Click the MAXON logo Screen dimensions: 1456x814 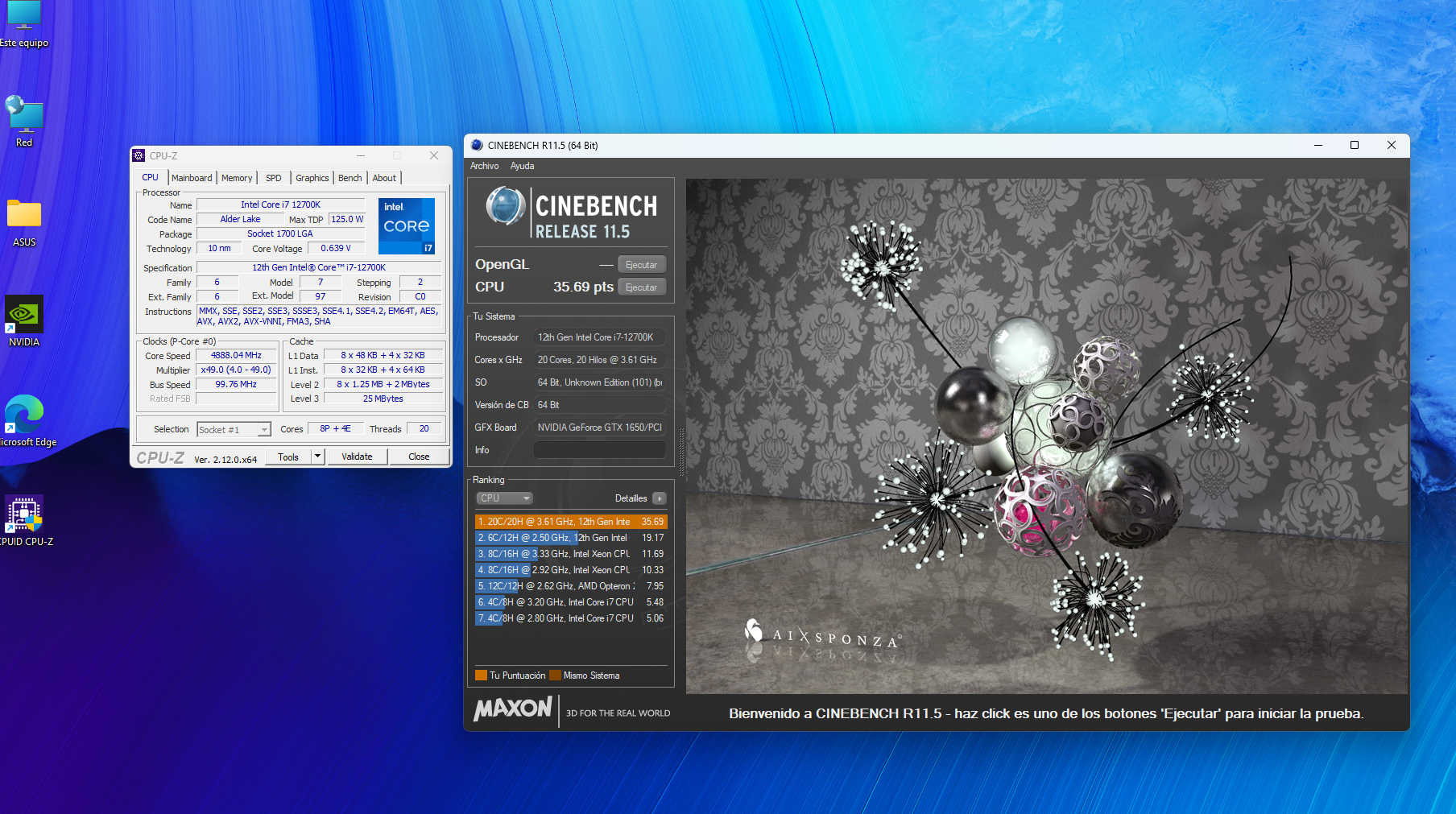point(513,709)
